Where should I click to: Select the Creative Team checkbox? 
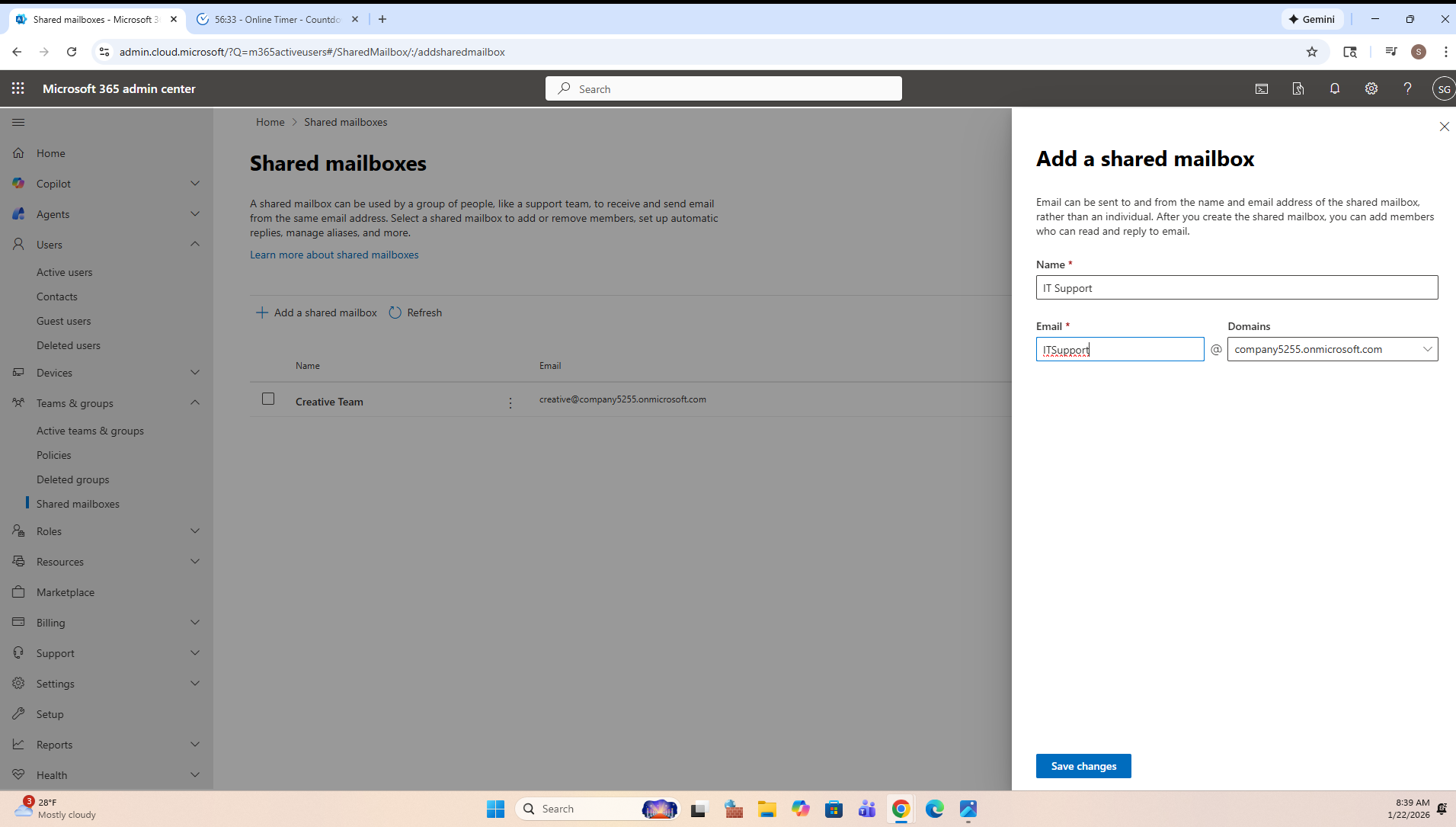[x=268, y=399]
